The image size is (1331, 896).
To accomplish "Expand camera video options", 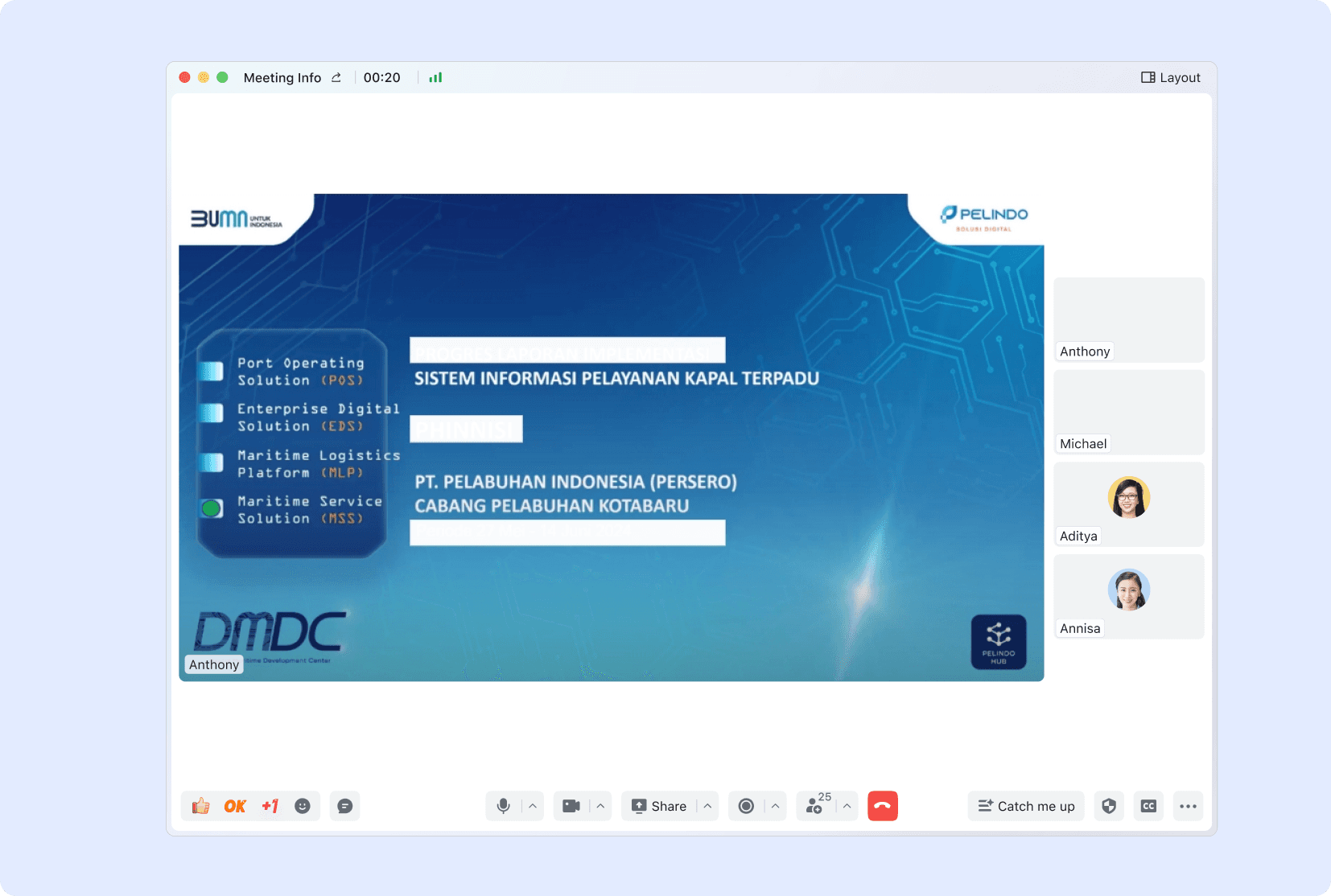I will [600, 806].
